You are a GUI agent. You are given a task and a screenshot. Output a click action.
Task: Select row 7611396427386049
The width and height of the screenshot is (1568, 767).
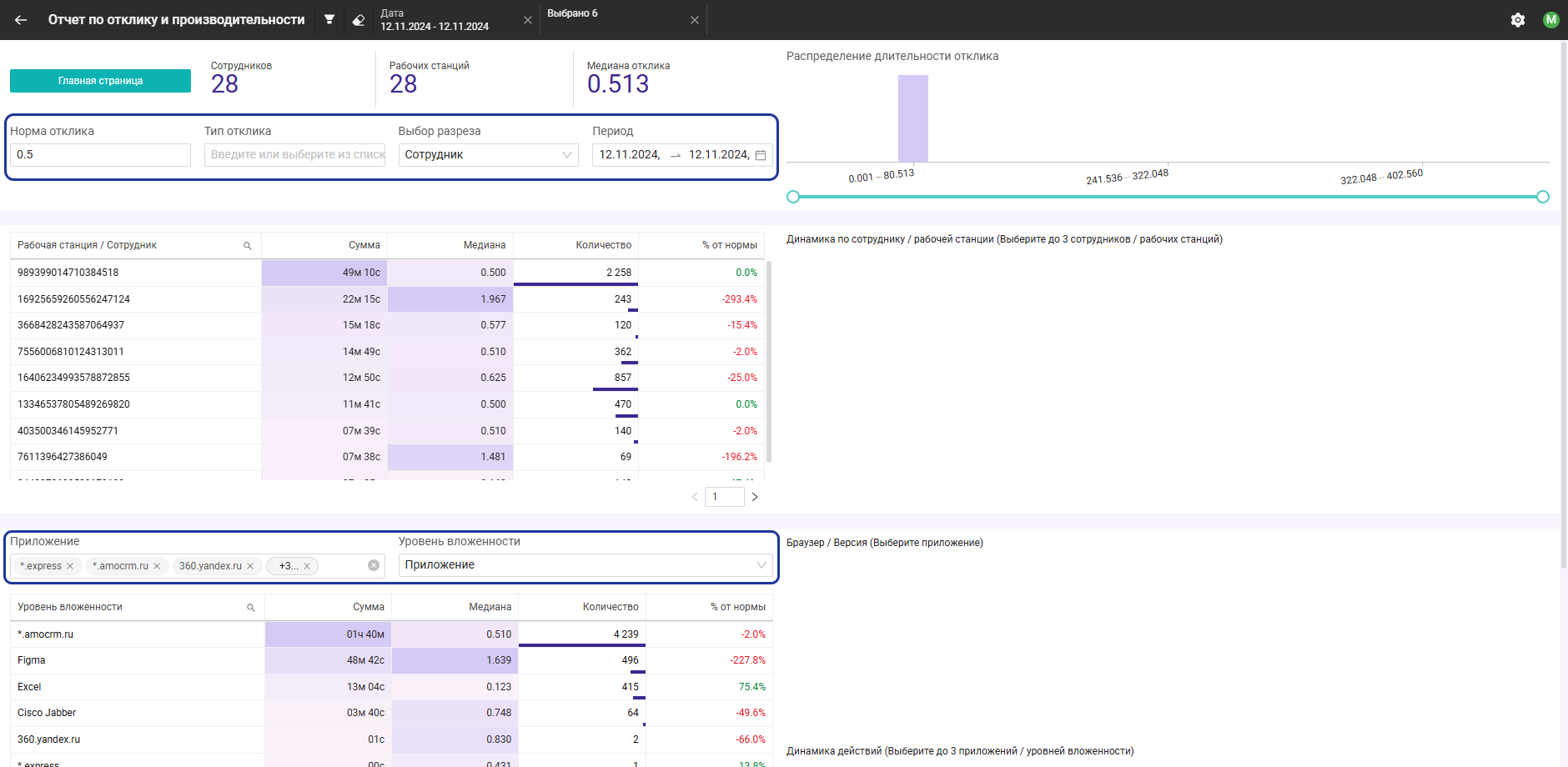click(x=387, y=457)
